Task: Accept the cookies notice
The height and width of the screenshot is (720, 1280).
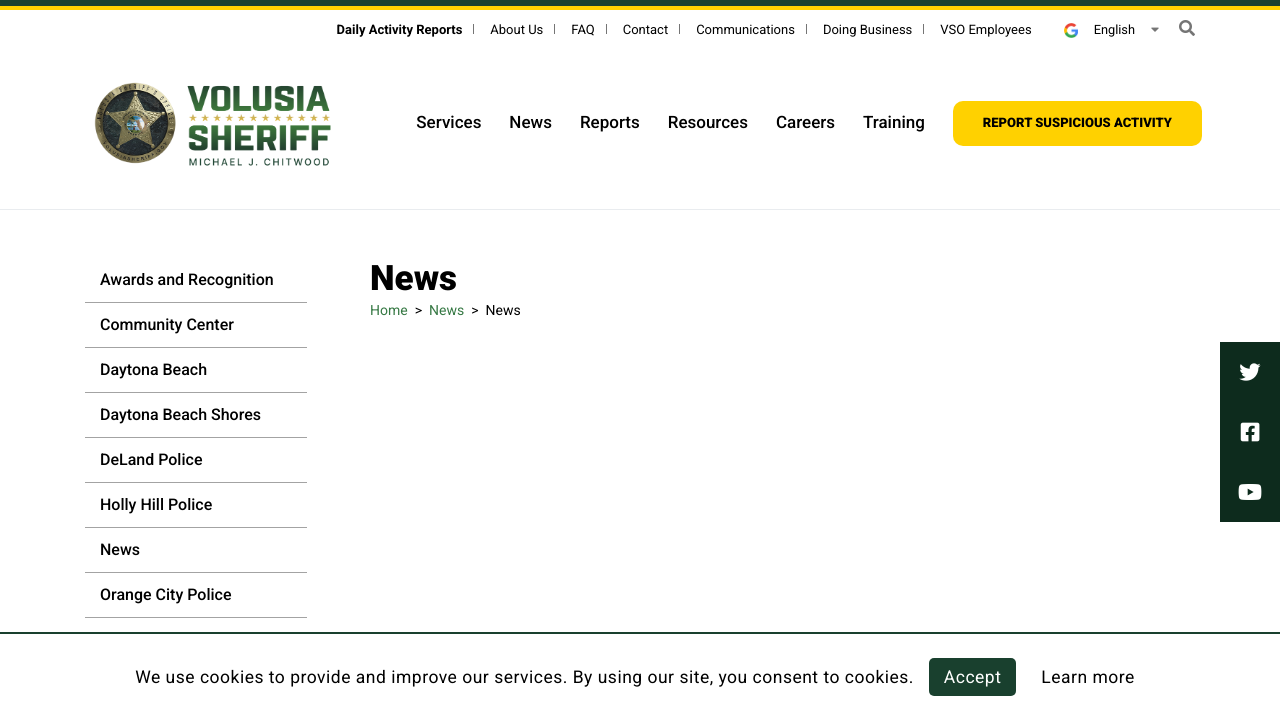Action: pos(972,677)
